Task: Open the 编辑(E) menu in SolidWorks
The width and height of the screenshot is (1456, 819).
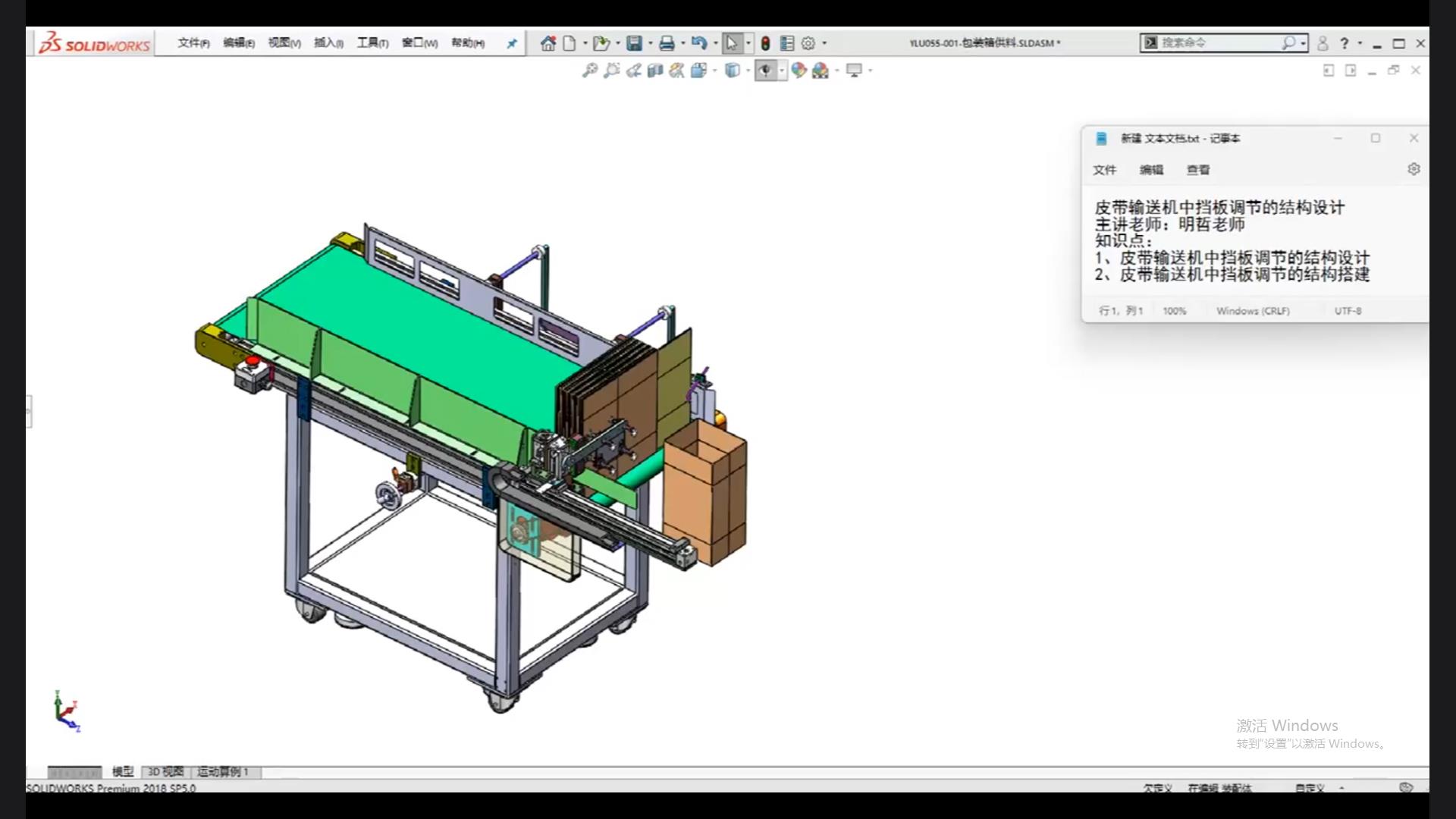Action: pyautogui.click(x=239, y=43)
